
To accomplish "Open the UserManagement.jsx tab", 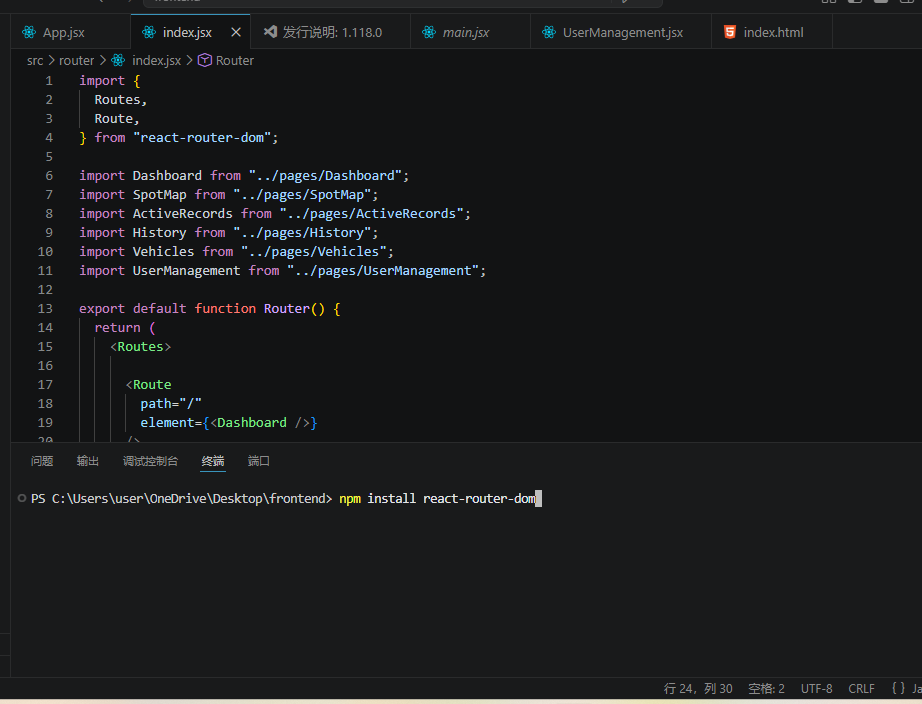I will pyautogui.click(x=622, y=33).
